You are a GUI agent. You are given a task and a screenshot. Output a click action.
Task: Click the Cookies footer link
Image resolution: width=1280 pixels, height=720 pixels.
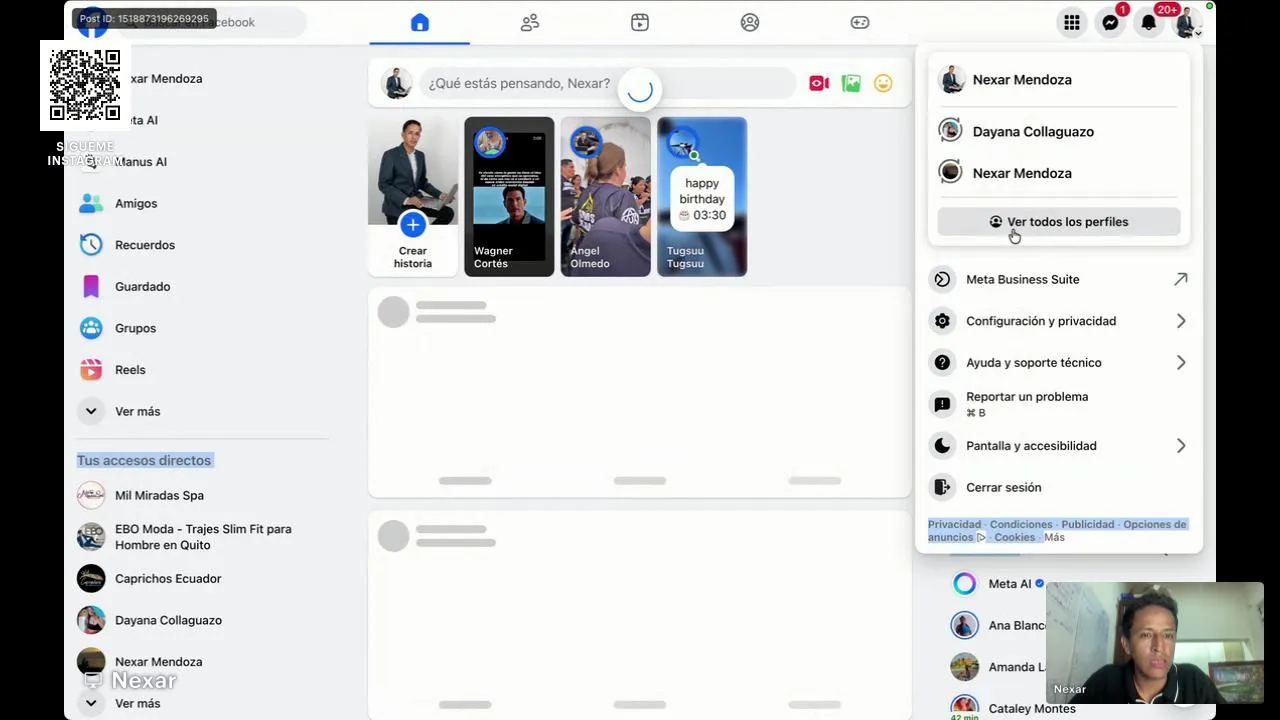coord(1014,537)
